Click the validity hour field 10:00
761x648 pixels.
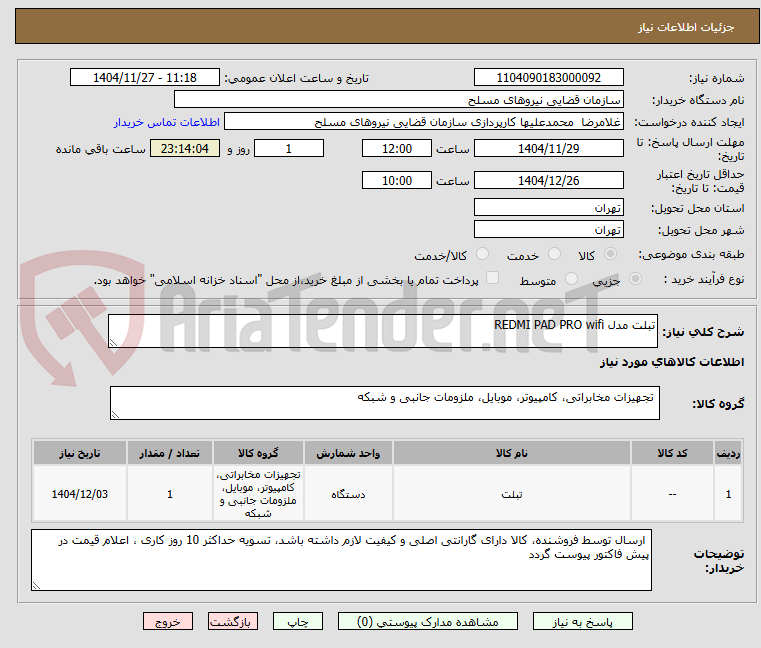(x=397, y=180)
